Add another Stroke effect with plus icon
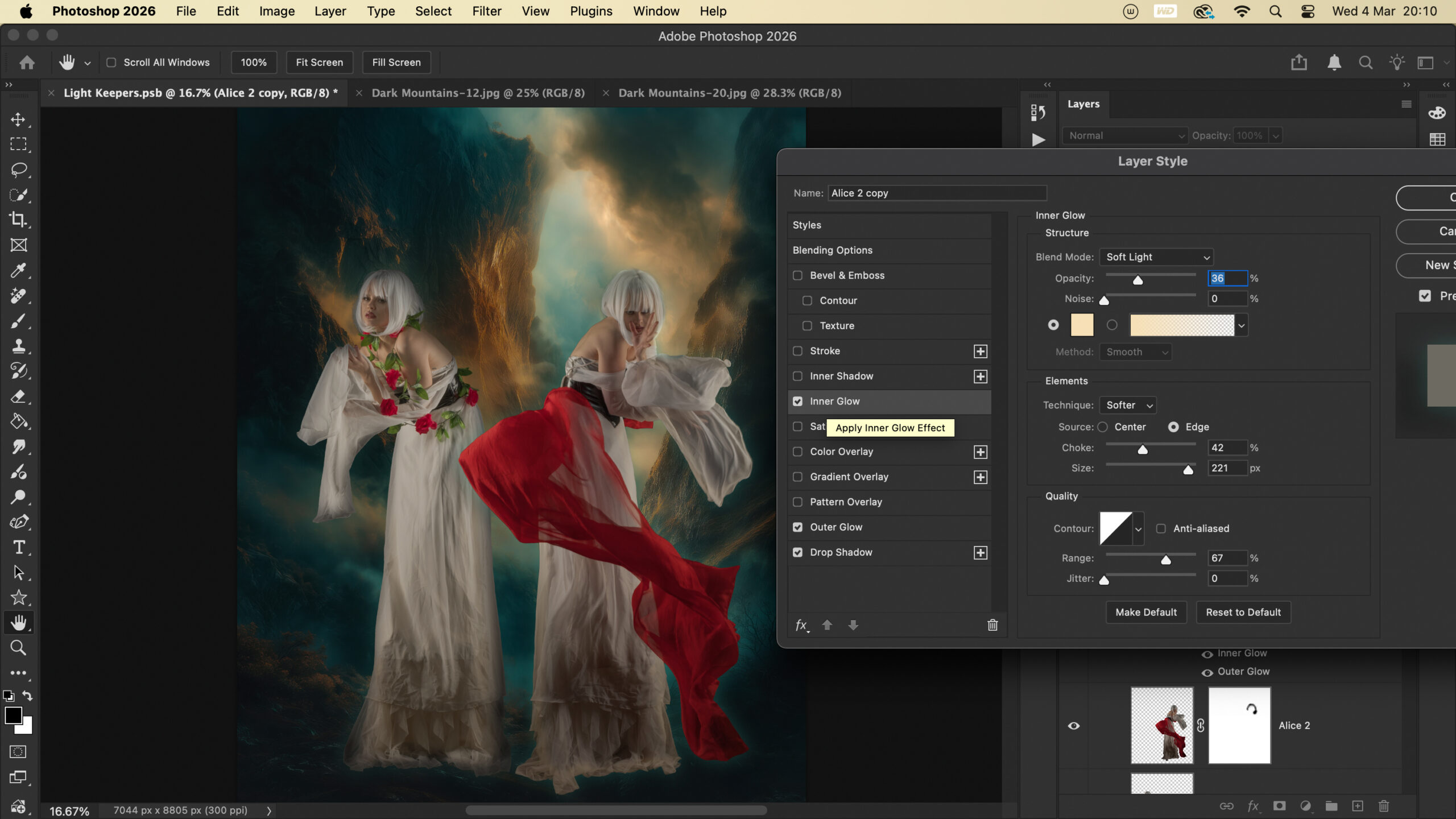Screen dimensions: 1456x819 [x=980, y=351]
